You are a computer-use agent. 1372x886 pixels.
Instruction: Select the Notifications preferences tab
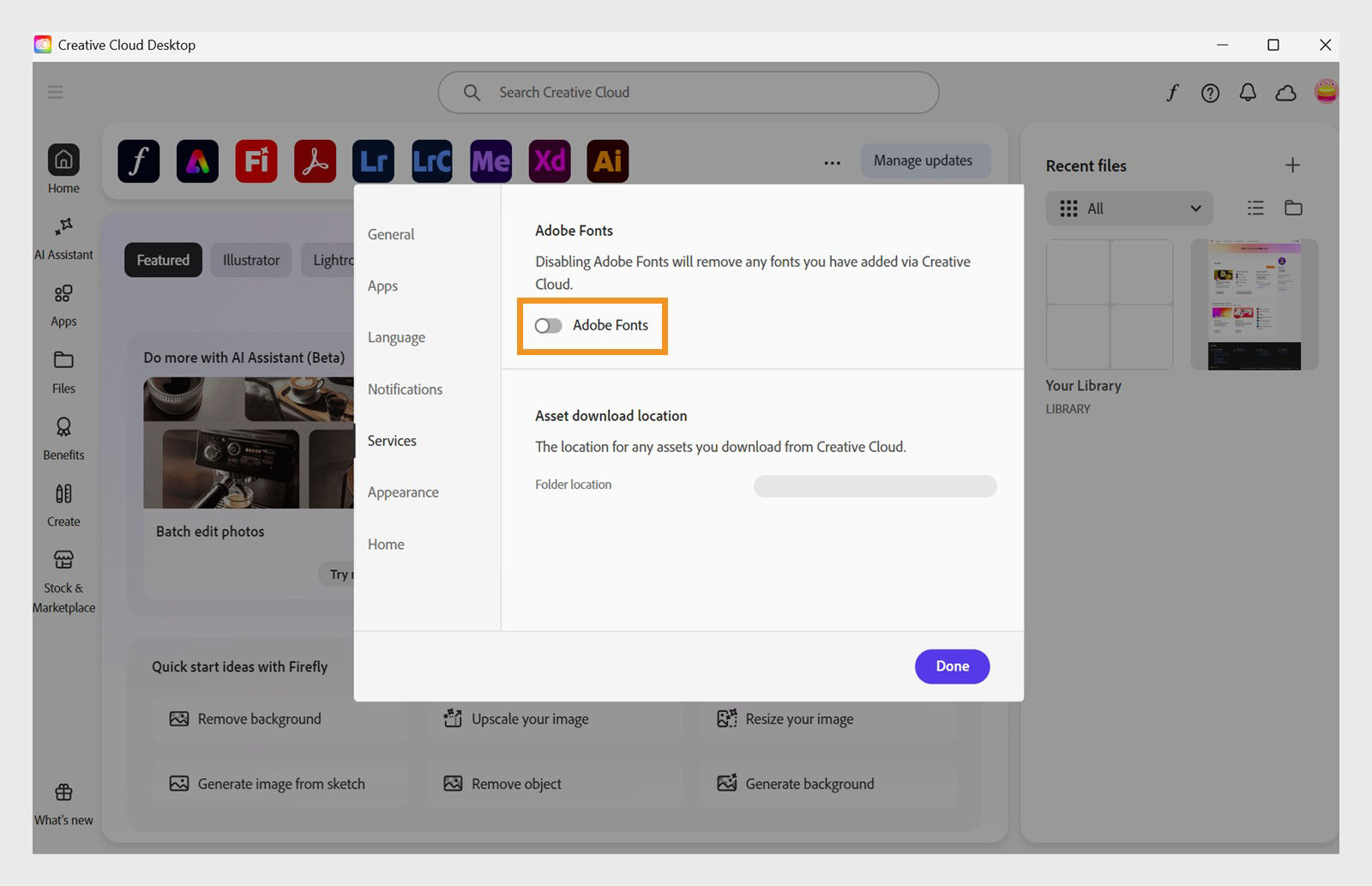405,389
